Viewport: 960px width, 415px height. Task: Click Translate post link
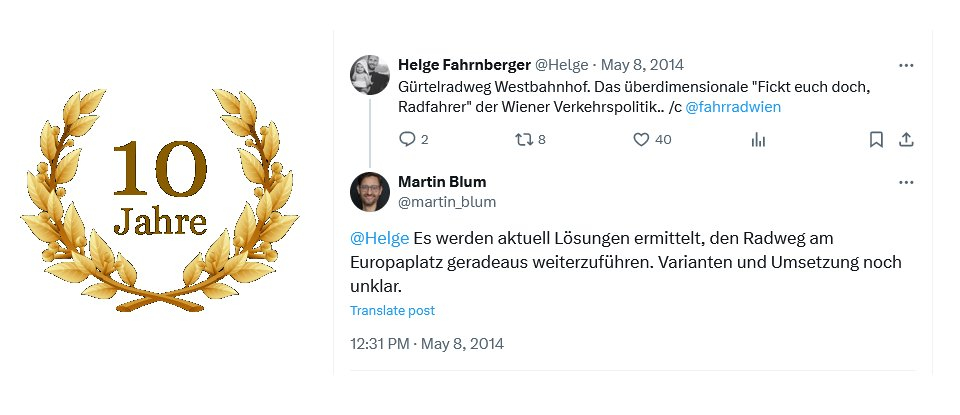[392, 311]
